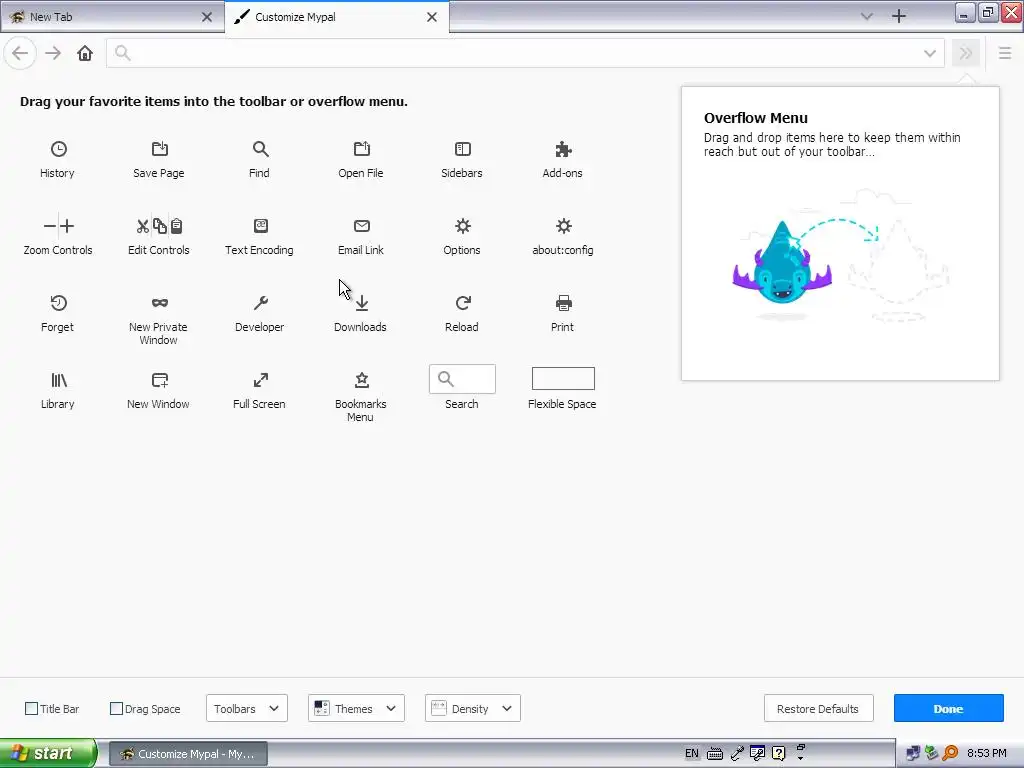The image size is (1024, 768).
Task: Open the overflow menu chevron button
Action: click(966, 53)
